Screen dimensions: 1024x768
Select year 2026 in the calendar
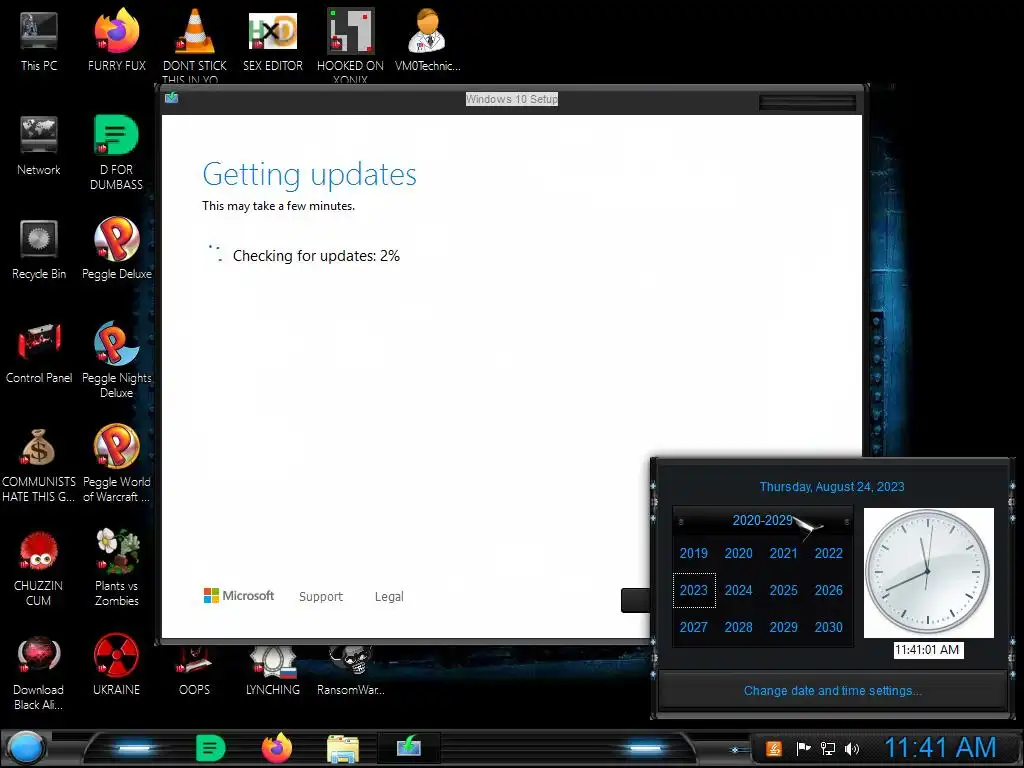click(x=829, y=590)
